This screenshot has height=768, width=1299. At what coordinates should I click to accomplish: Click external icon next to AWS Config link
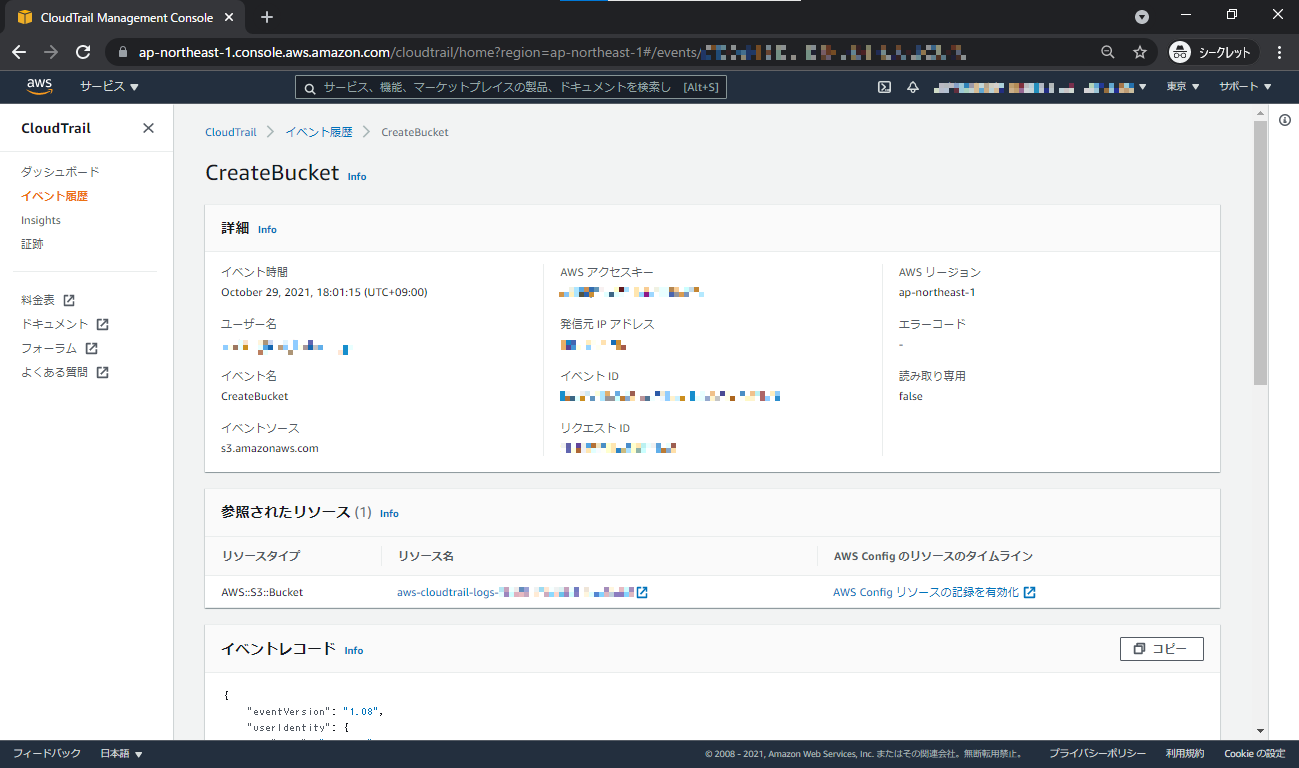click(1029, 592)
